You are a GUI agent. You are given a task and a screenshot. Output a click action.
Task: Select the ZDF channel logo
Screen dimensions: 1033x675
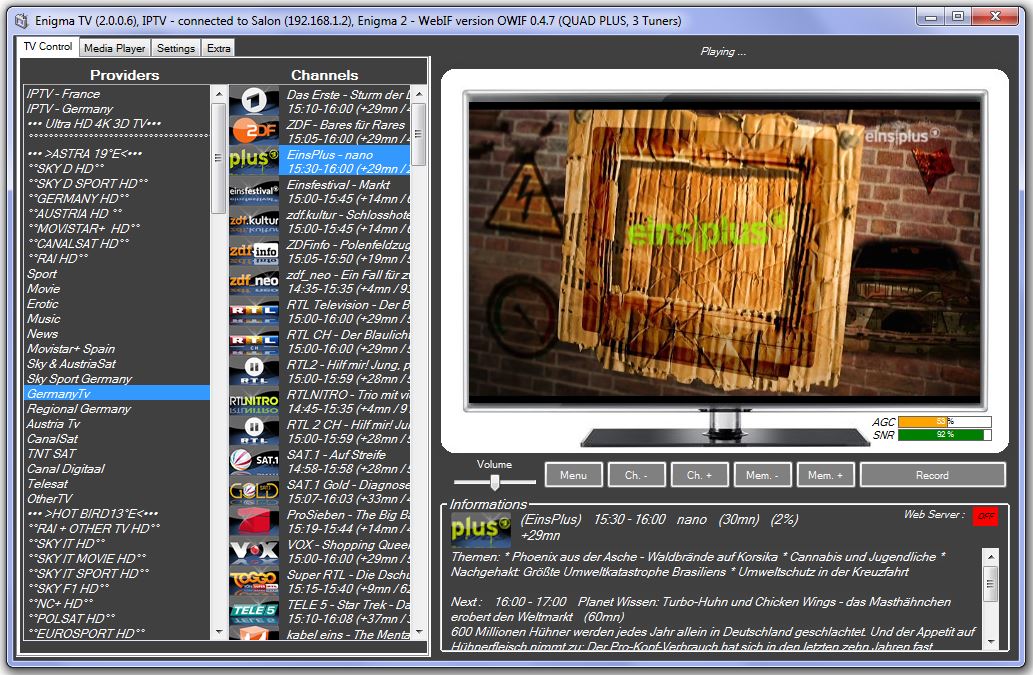[254, 131]
